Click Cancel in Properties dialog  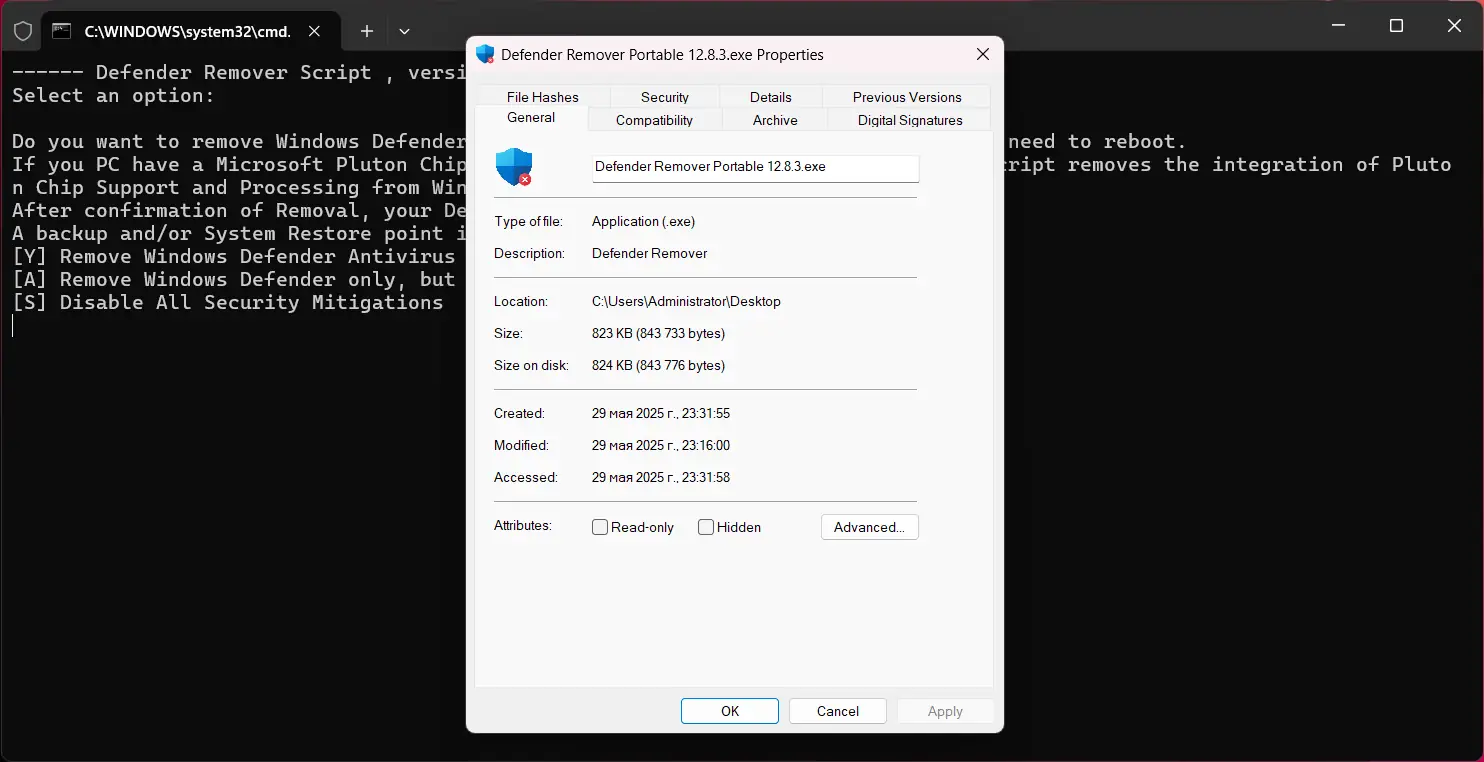point(838,711)
